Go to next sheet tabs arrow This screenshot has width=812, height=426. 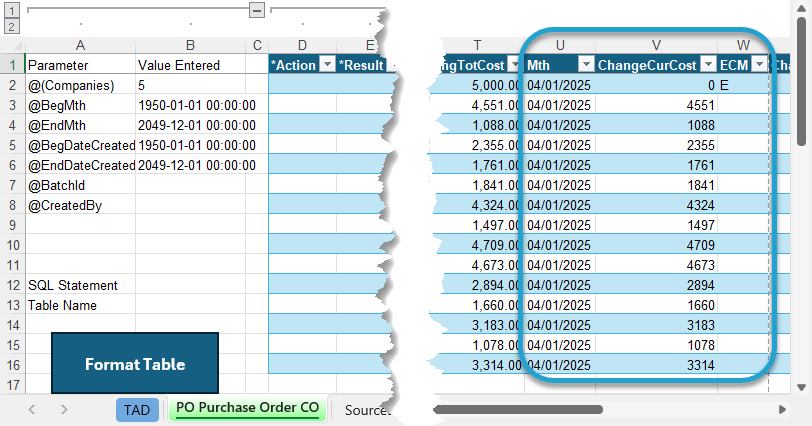tap(64, 409)
